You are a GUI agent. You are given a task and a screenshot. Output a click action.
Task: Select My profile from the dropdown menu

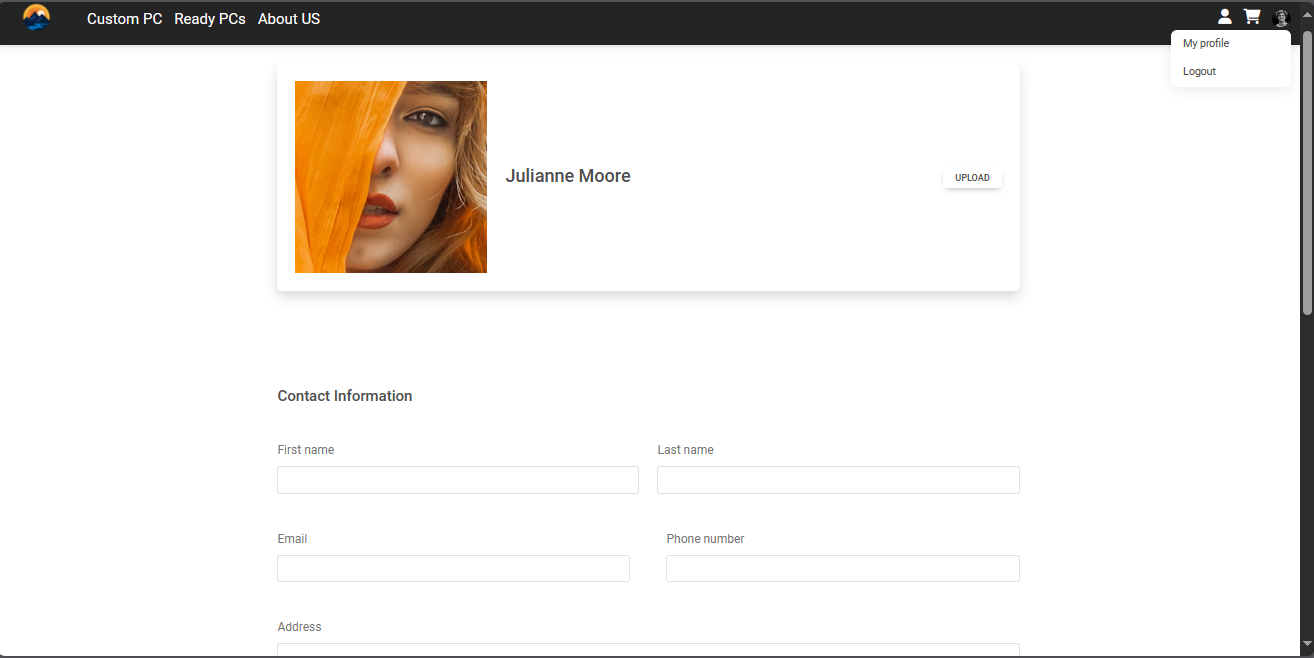(x=1206, y=44)
